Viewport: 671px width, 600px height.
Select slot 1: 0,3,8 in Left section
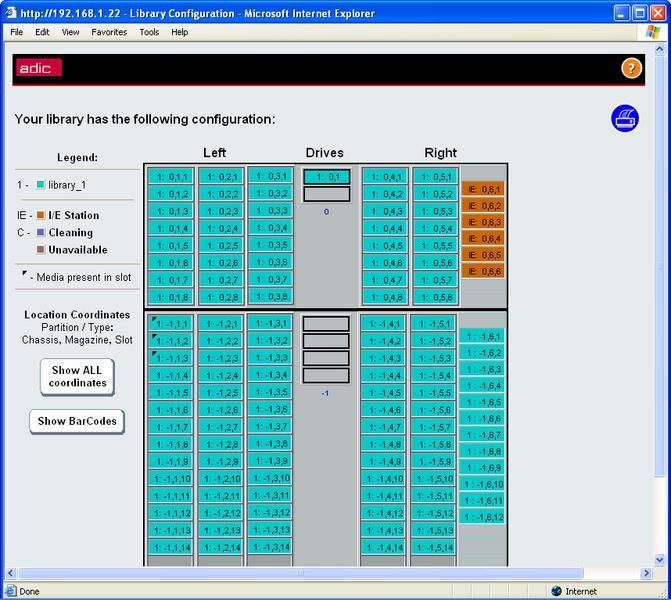pos(271,296)
